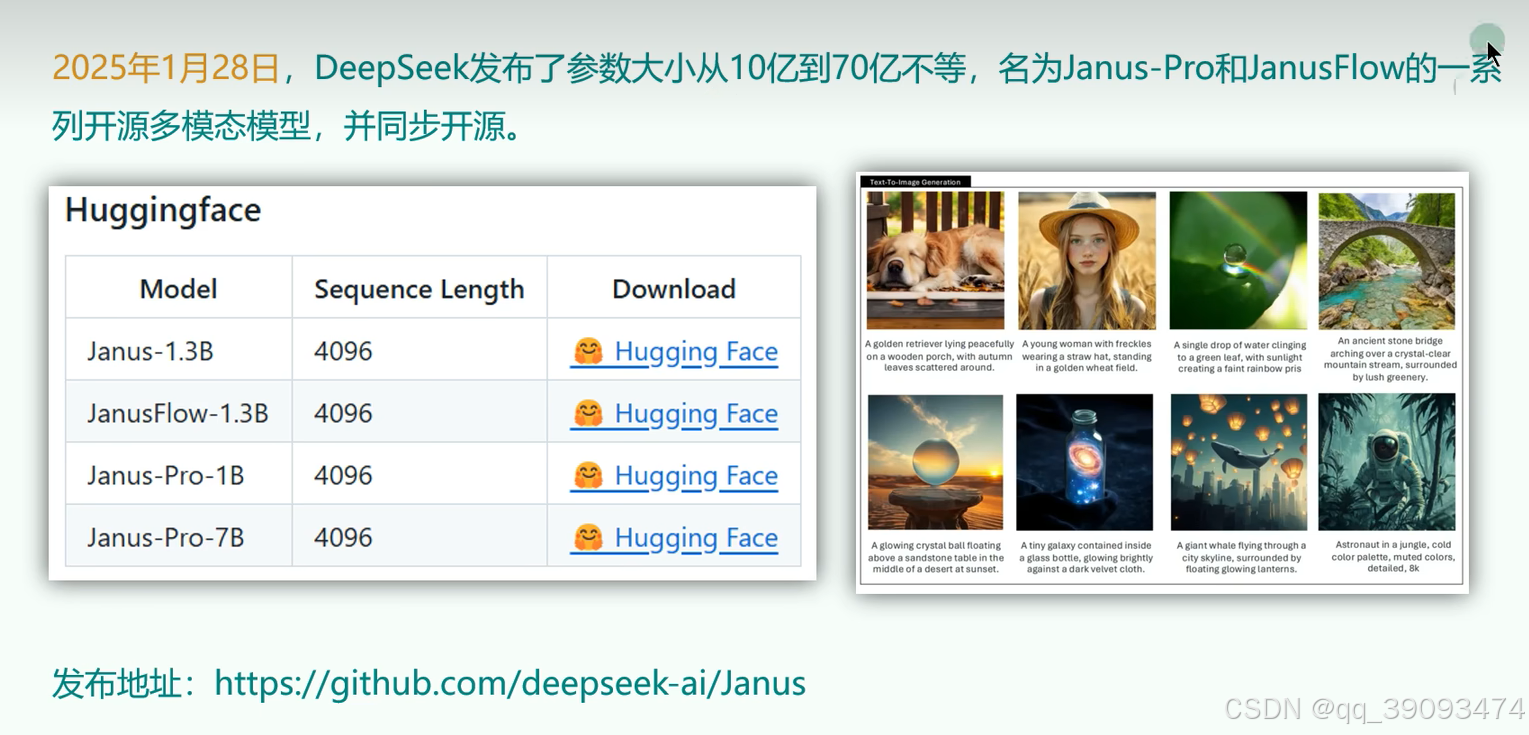
Task: Click the ancient stone bridge caption
Action: coord(1390,359)
